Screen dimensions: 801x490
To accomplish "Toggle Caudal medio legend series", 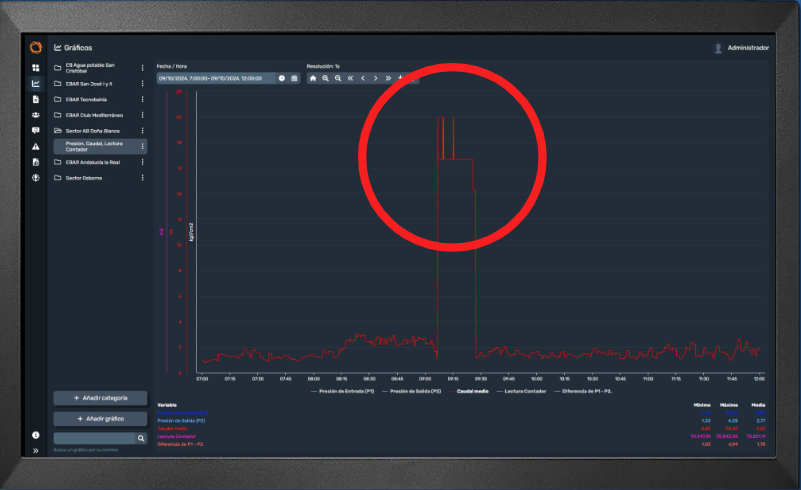I will (469, 391).
